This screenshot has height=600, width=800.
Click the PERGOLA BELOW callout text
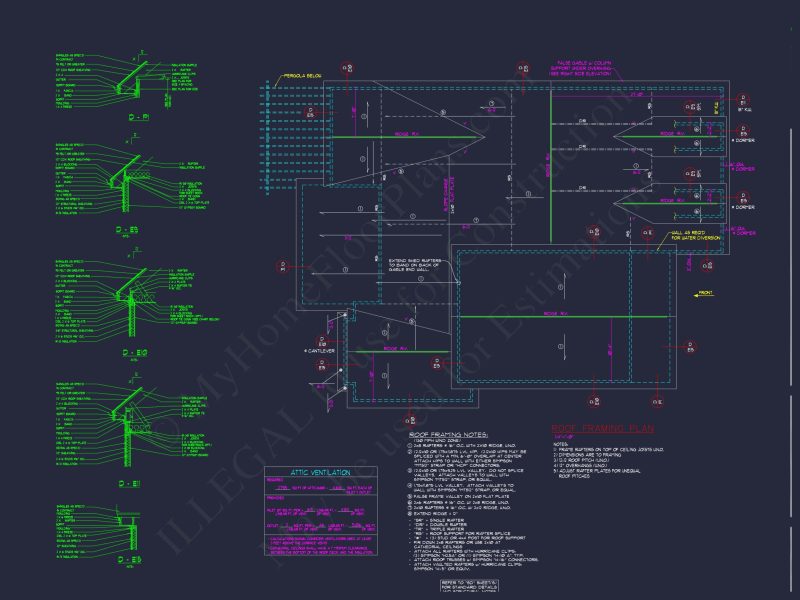coord(303,76)
